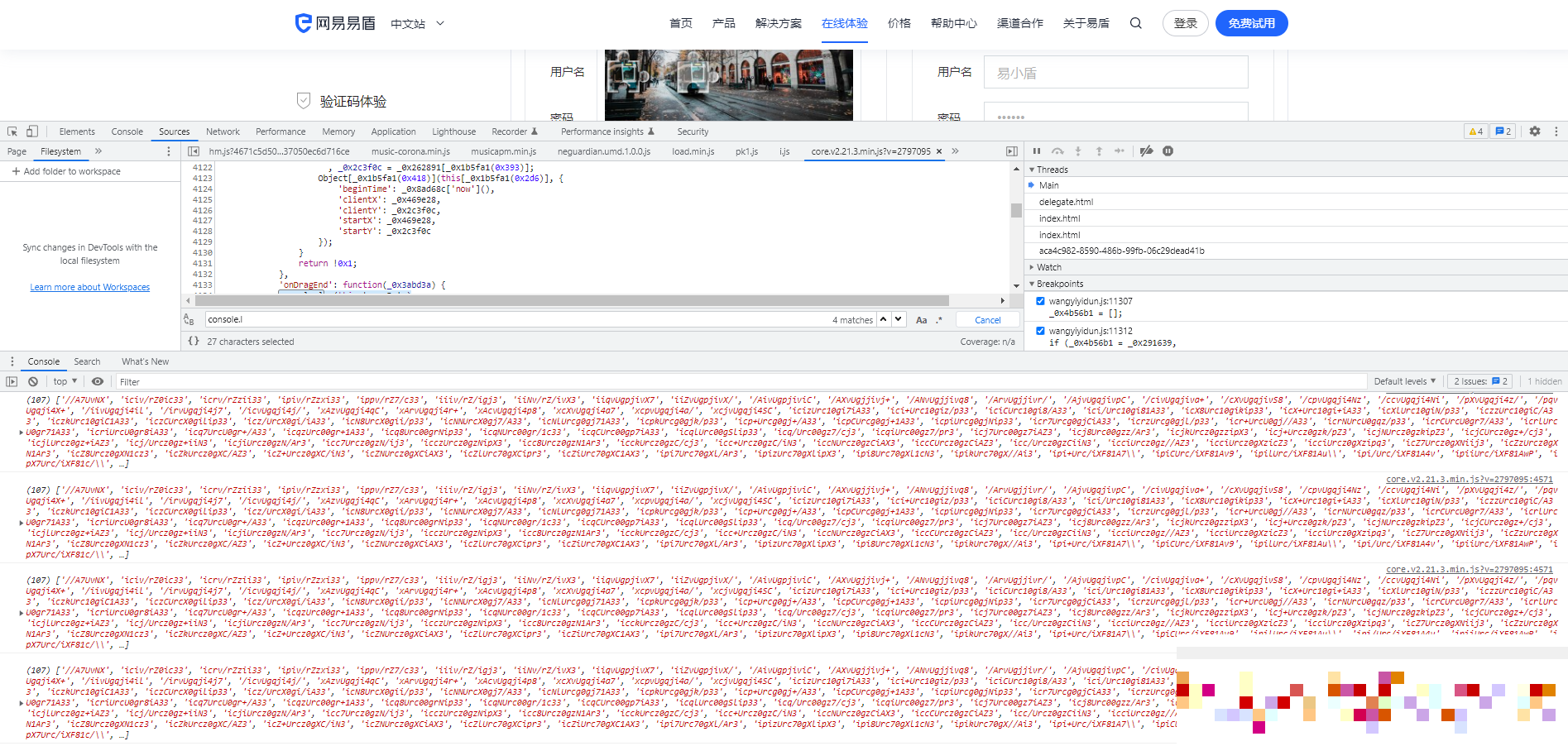Viewport: 1568px width, 746px height.
Task: Collapse the Threads section
Action: click(1052, 170)
